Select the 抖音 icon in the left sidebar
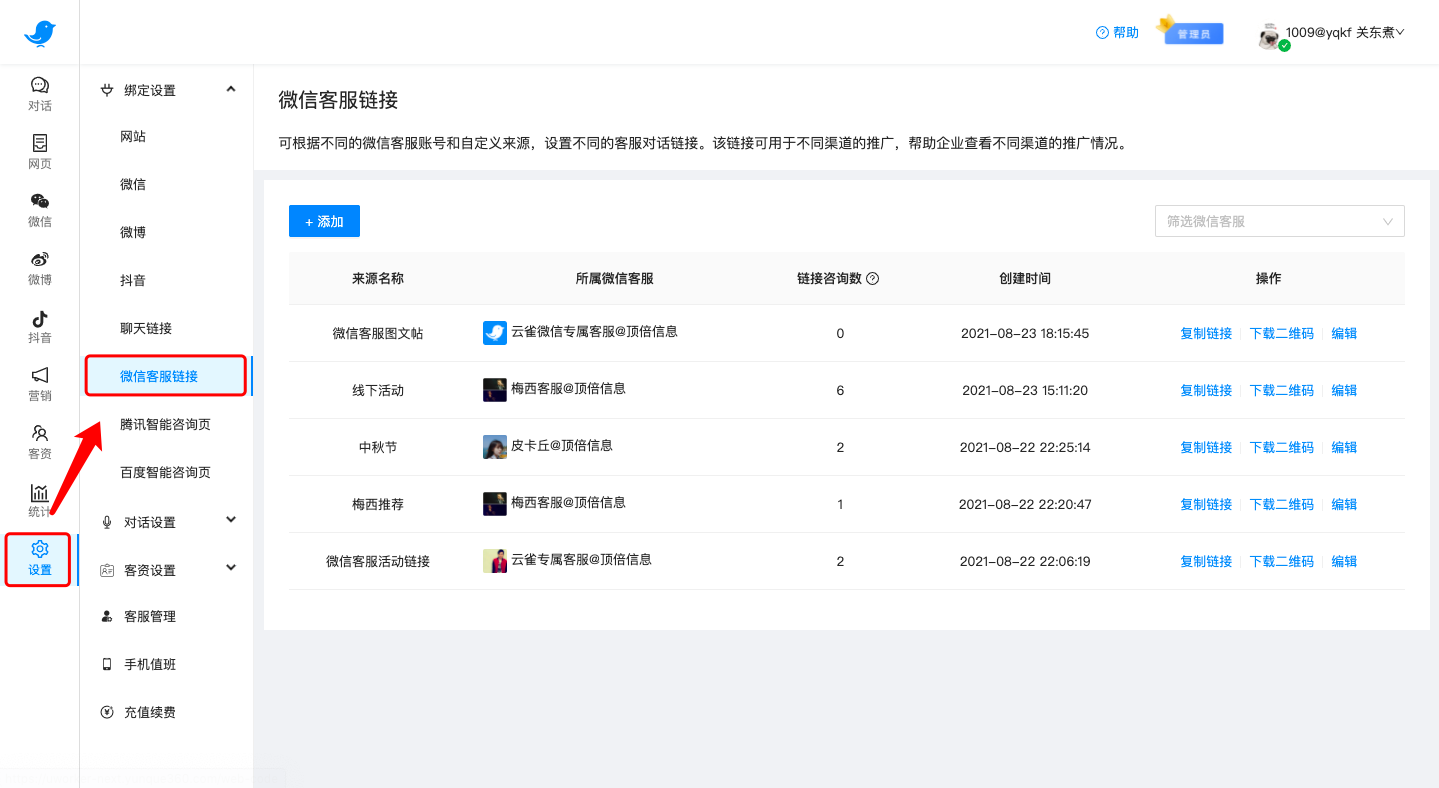This screenshot has width=1439, height=788. [39, 325]
